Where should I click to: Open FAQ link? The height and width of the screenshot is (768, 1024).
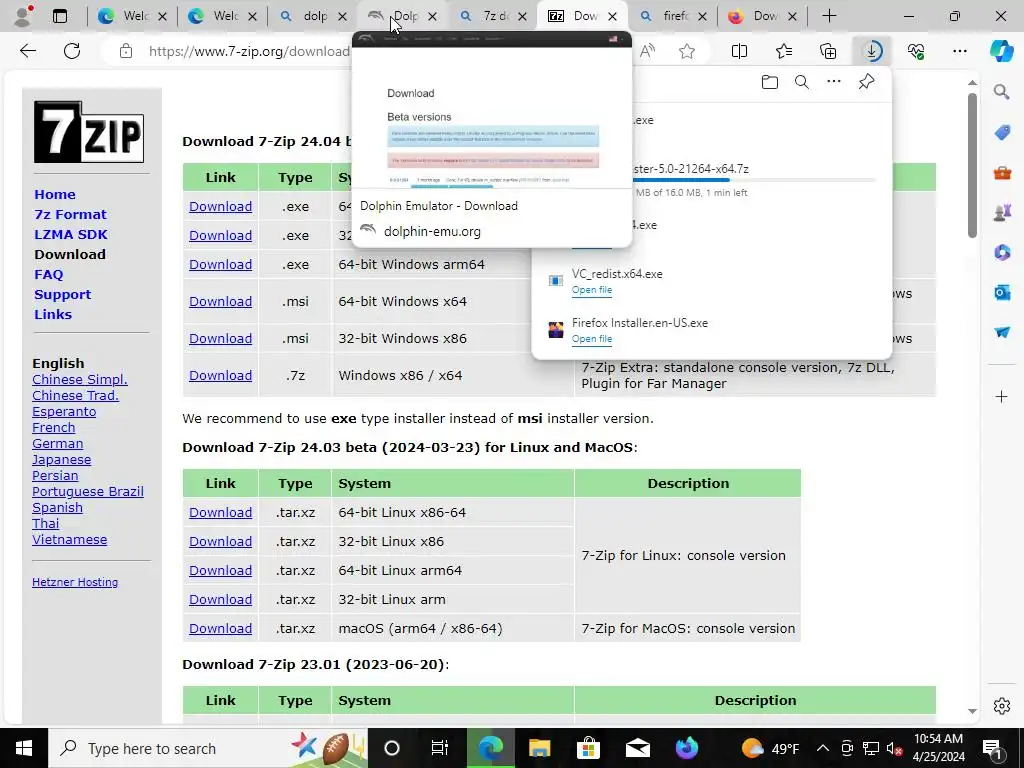pos(49,274)
